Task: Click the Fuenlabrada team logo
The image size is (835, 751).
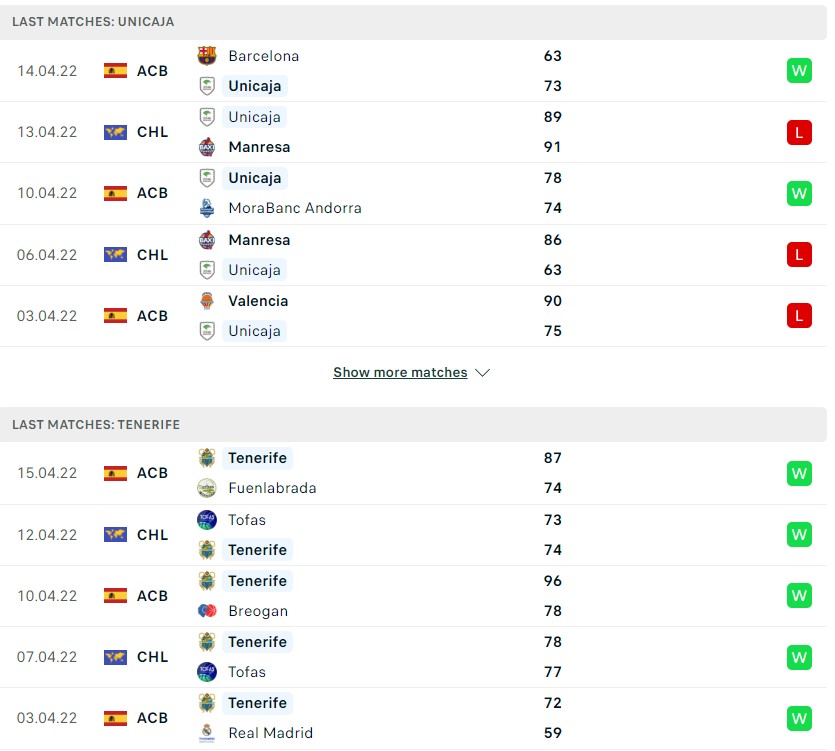Action: (207, 488)
